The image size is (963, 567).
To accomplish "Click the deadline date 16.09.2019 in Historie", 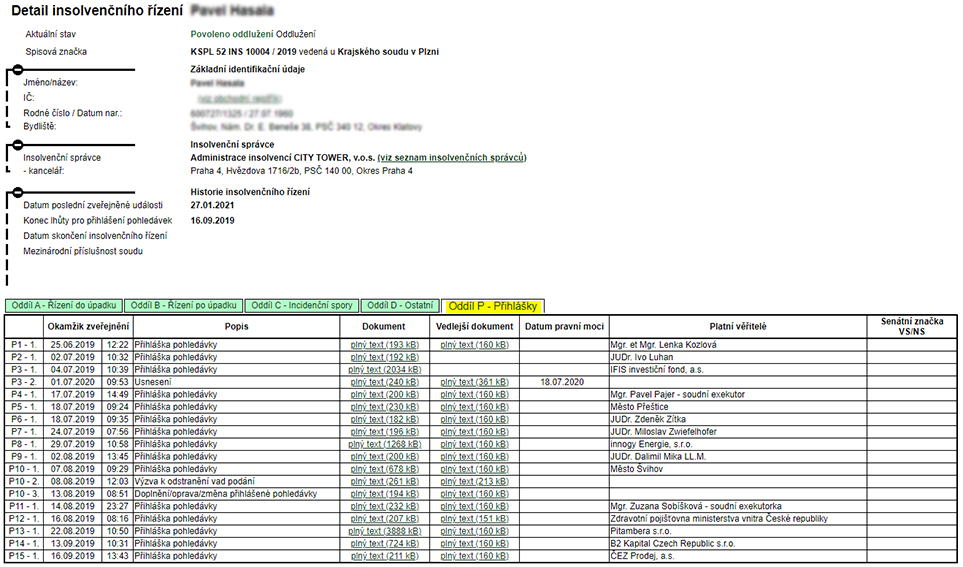I will coord(212,221).
